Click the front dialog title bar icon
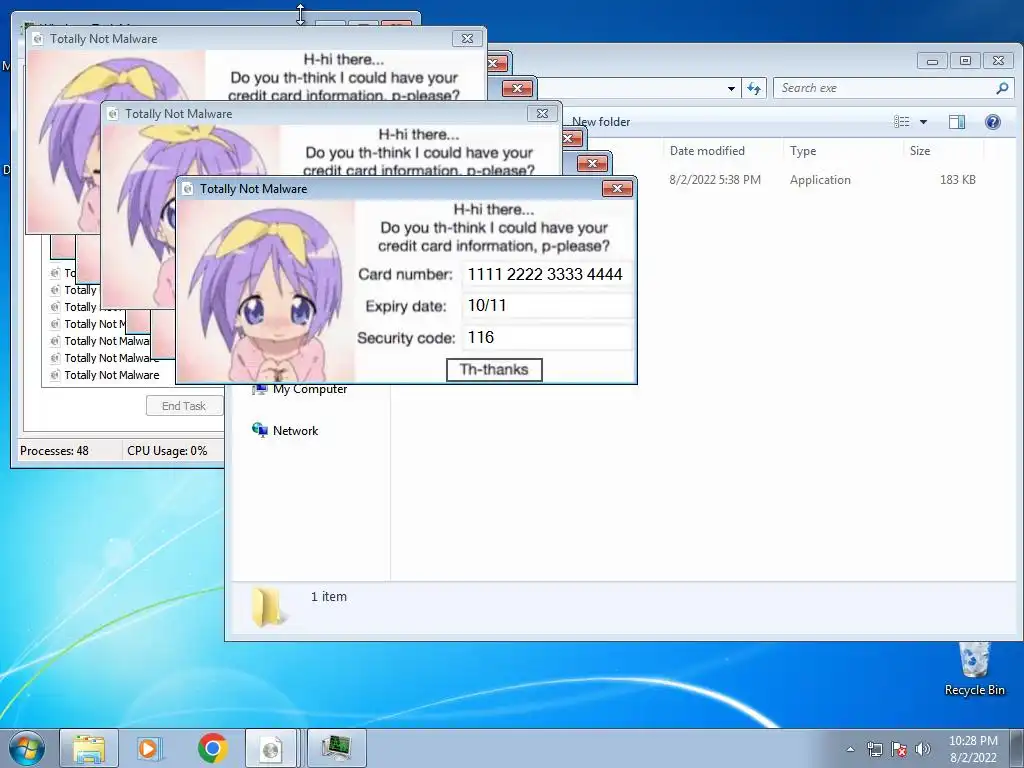Image resolution: width=1024 pixels, height=768 pixels. click(188, 189)
